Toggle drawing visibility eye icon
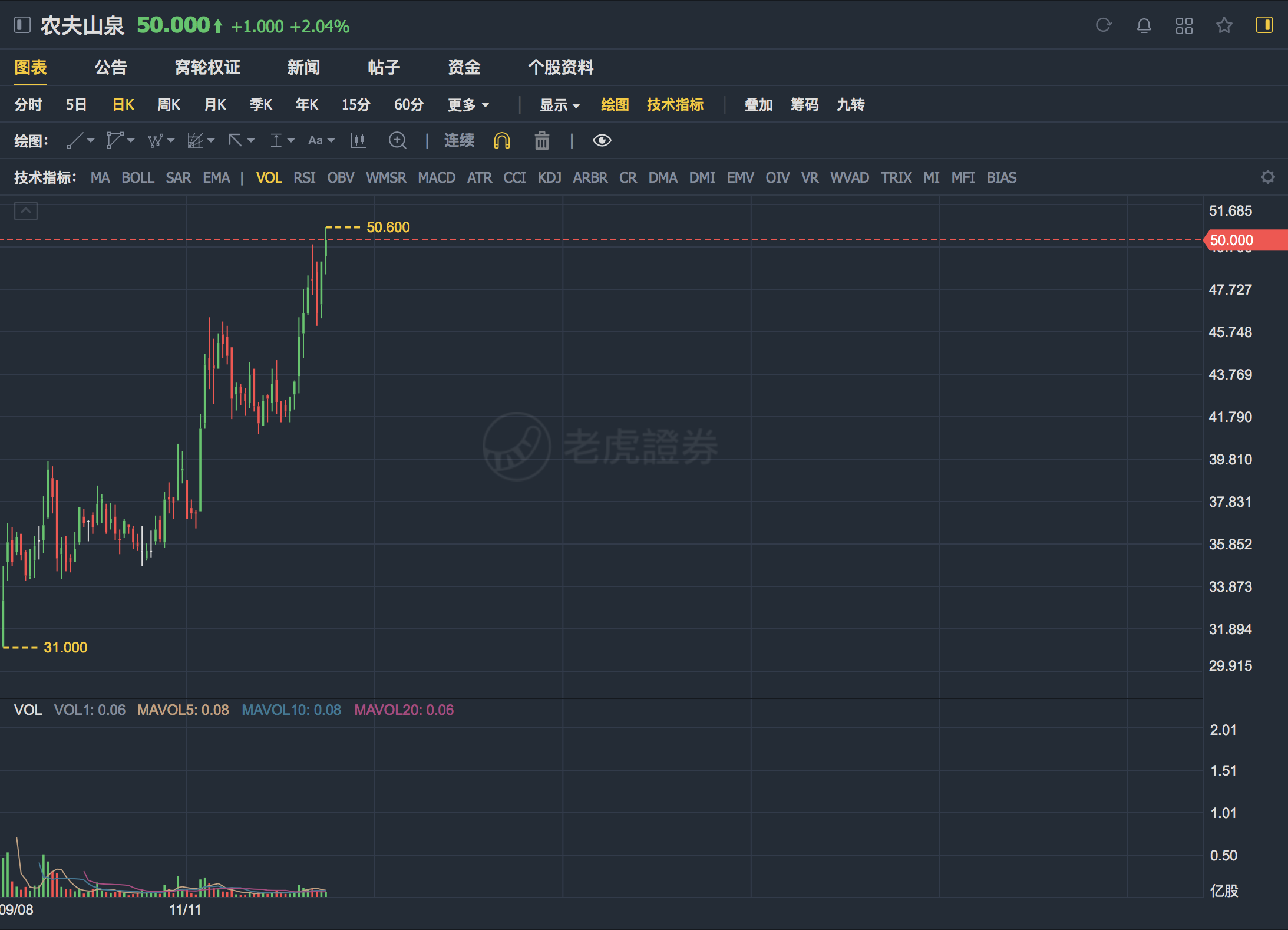 (602, 140)
